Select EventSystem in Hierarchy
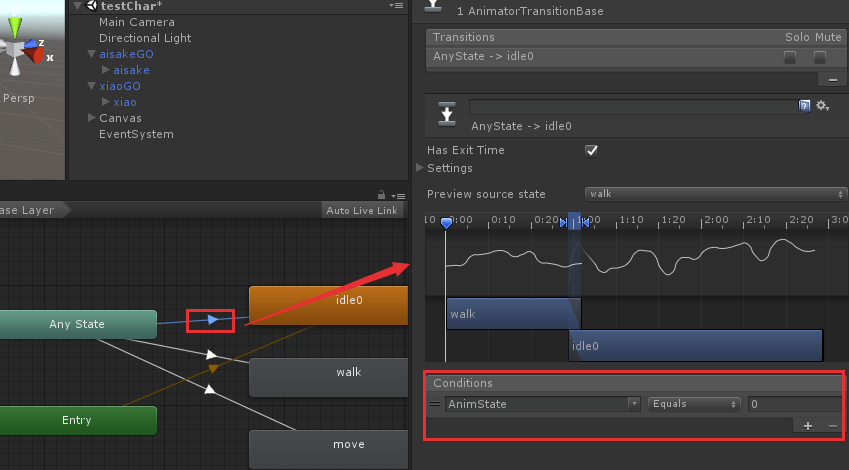This screenshot has height=470, width=849. click(136, 134)
